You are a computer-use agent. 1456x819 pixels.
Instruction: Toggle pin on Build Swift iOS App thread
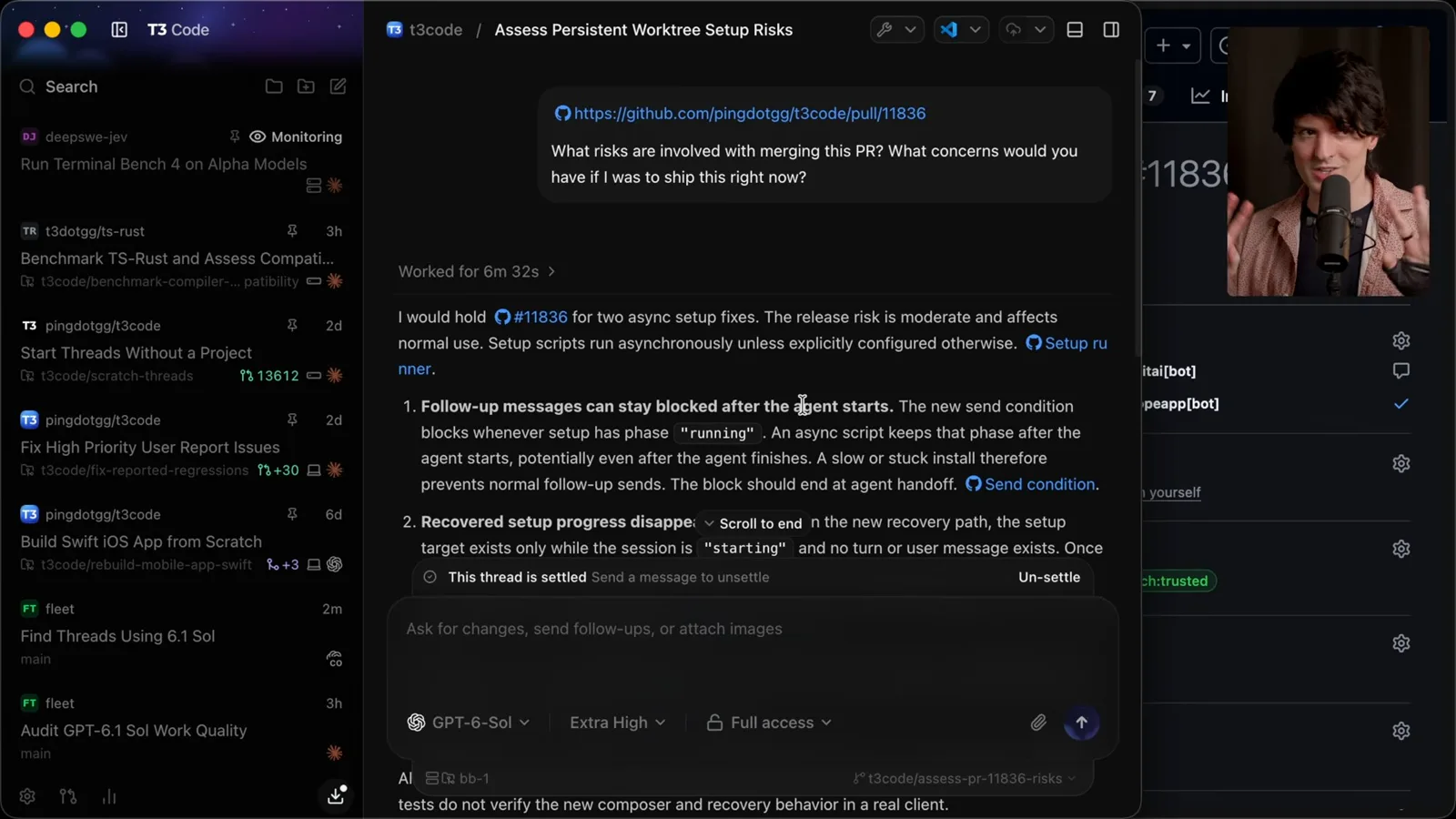pyautogui.click(x=292, y=514)
